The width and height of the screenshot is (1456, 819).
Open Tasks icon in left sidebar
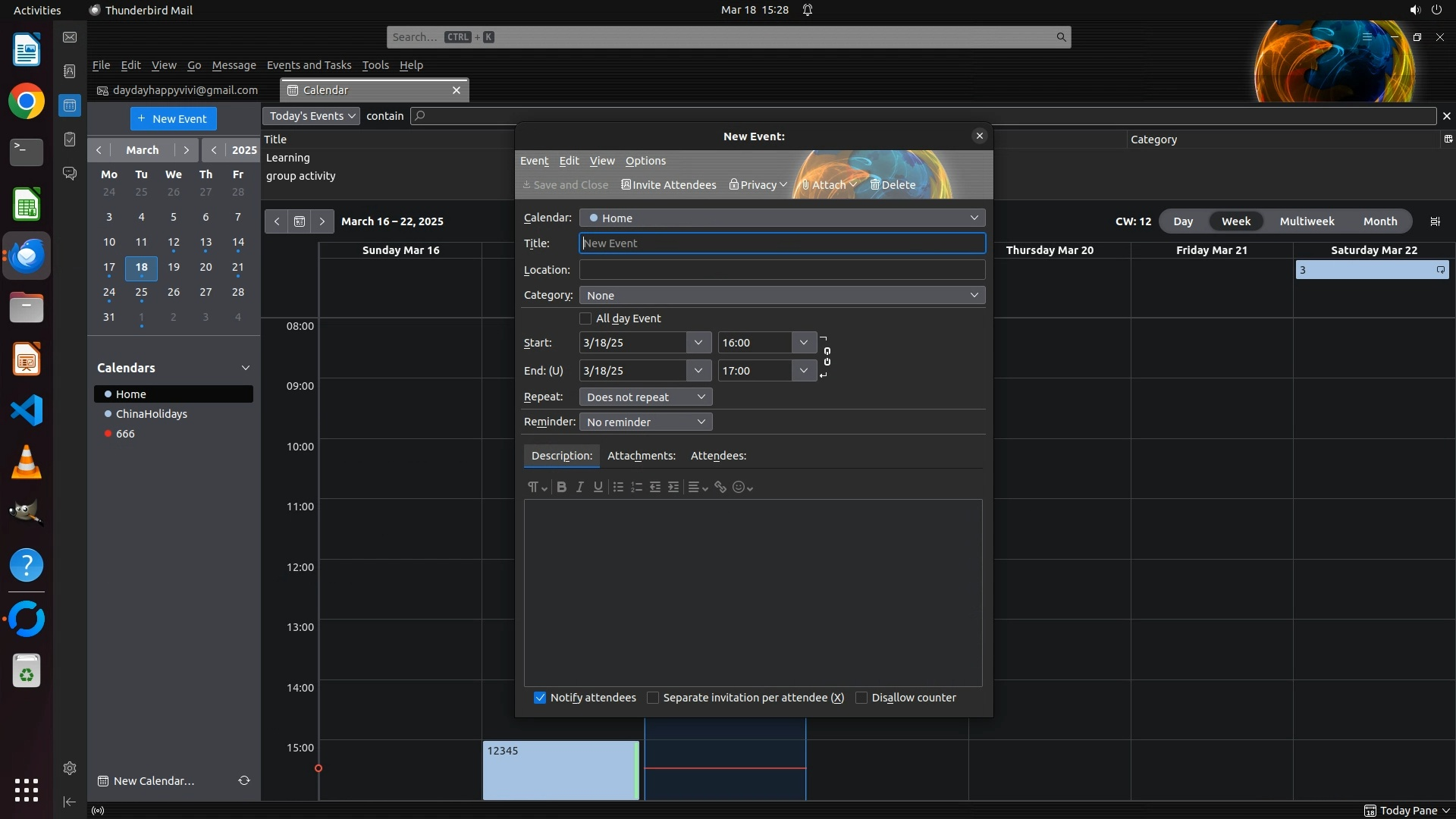70,139
